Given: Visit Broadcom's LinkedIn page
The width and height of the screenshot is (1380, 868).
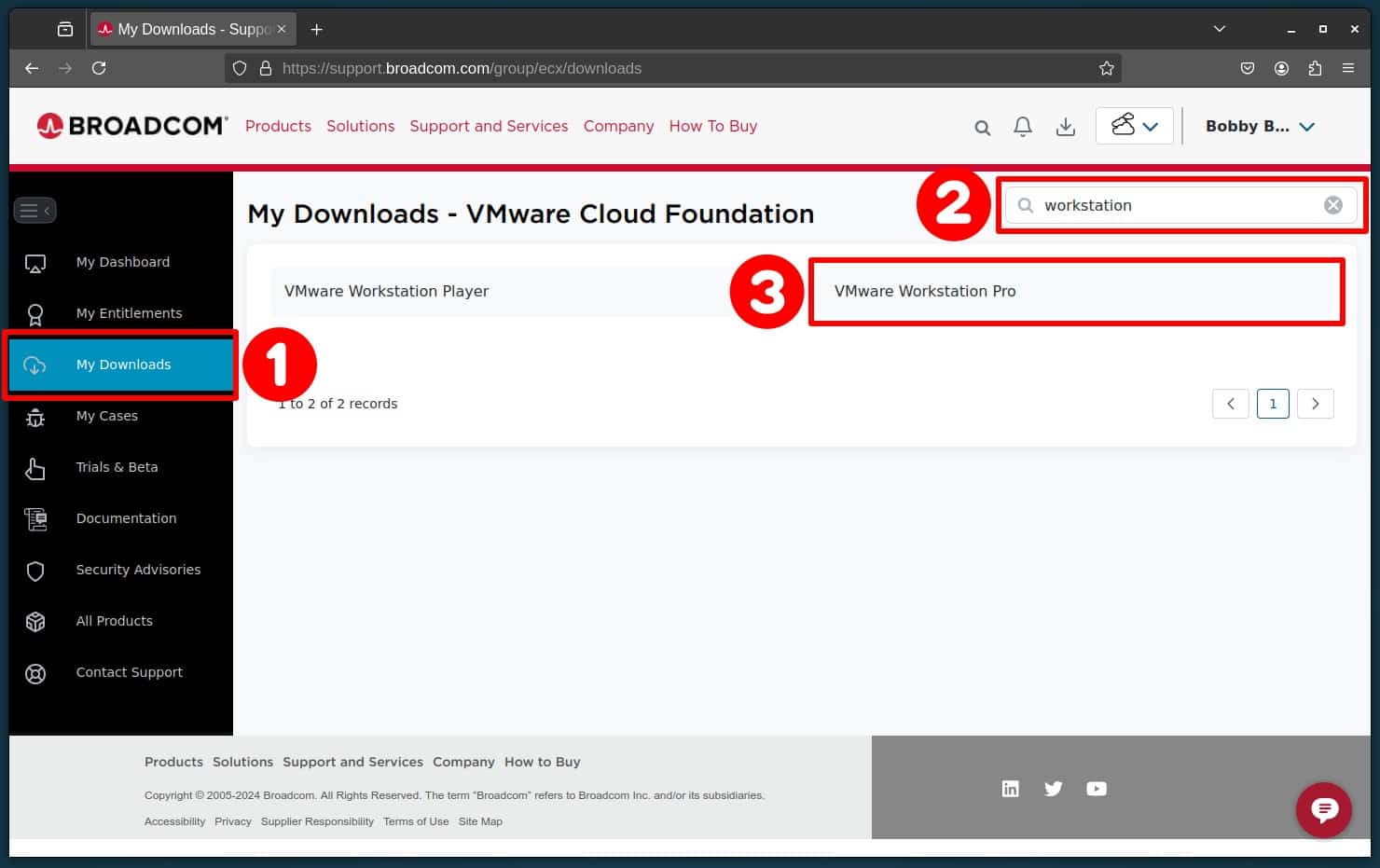Looking at the screenshot, I should click(1010, 788).
